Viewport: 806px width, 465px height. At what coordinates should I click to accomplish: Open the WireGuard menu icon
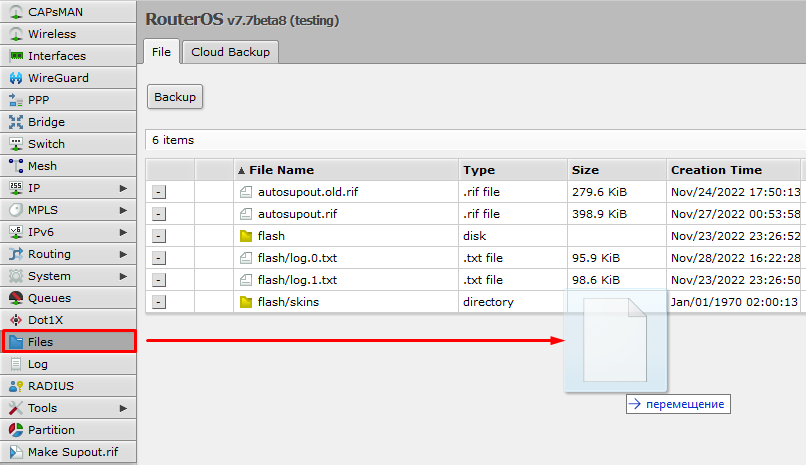pos(16,78)
